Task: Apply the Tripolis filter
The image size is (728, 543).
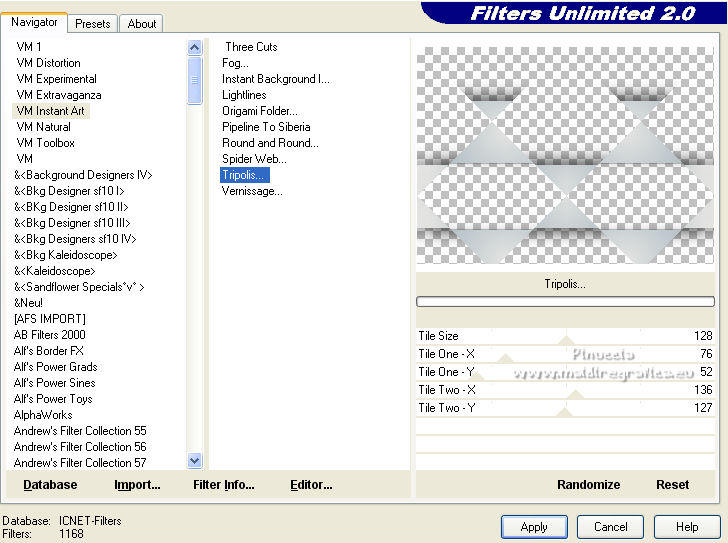Action: (534, 527)
